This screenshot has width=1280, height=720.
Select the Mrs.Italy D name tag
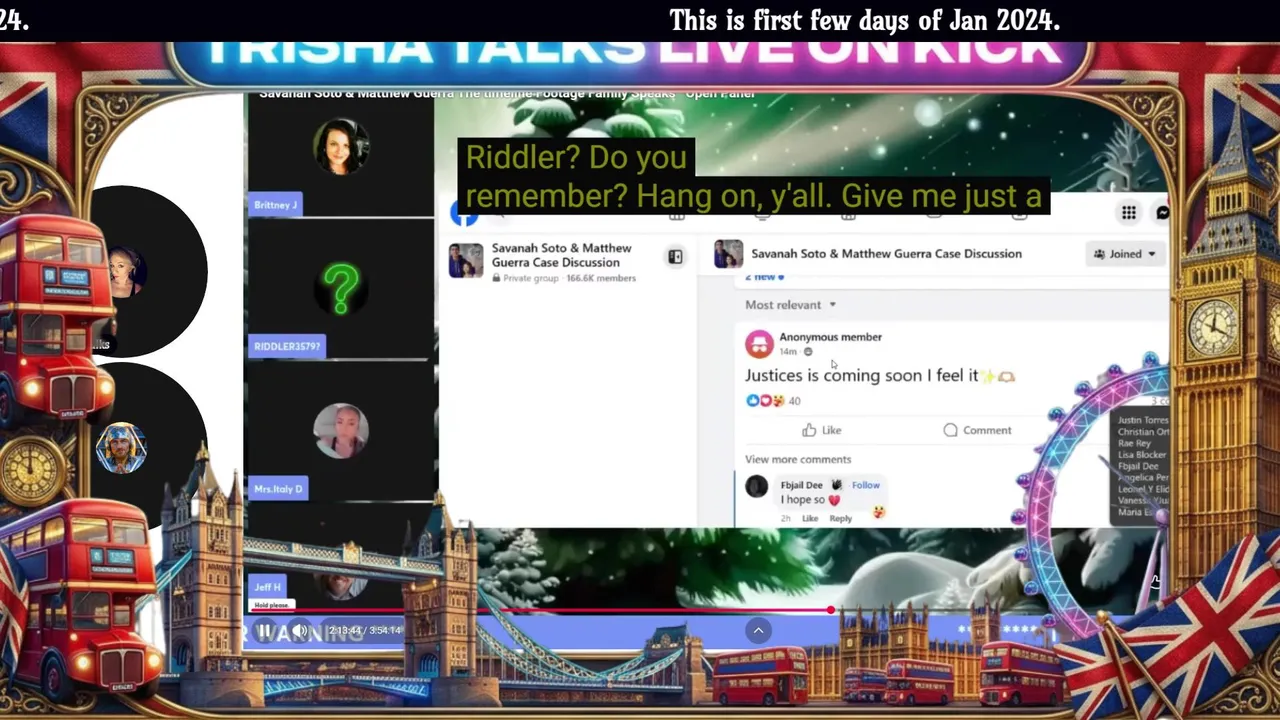coord(278,489)
